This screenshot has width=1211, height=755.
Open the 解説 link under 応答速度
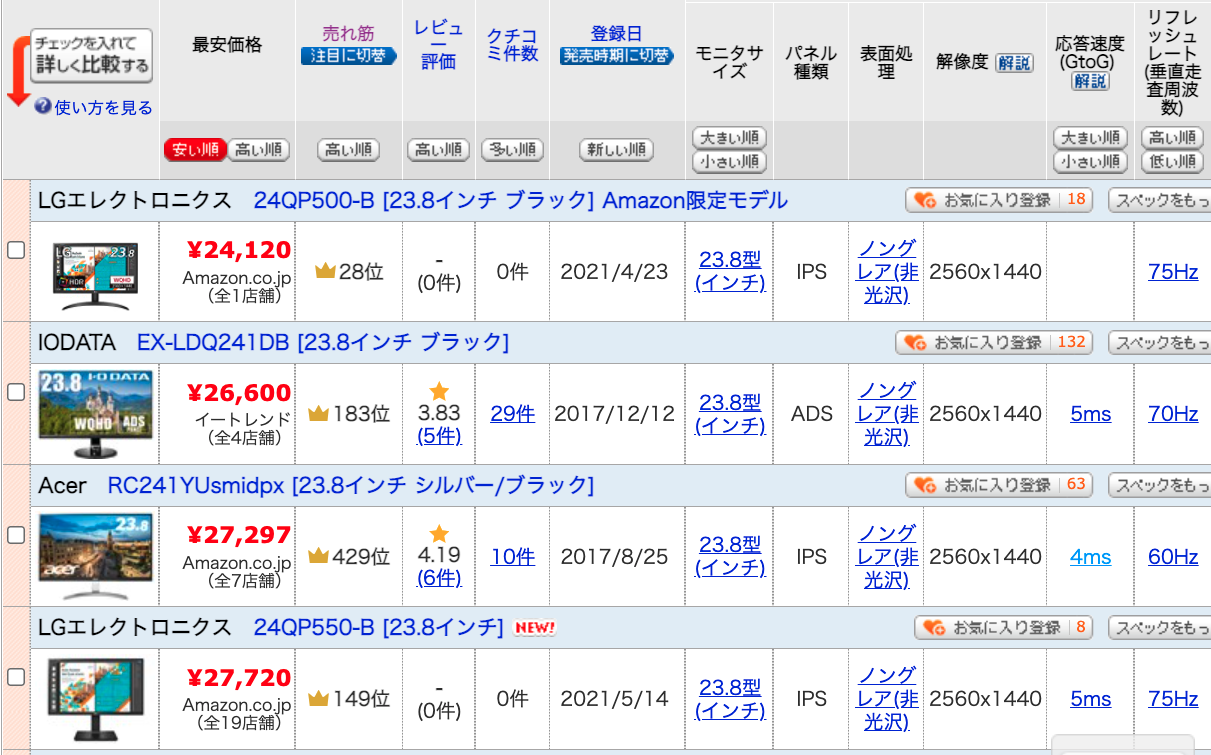pyautogui.click(x=1090, y=82)
